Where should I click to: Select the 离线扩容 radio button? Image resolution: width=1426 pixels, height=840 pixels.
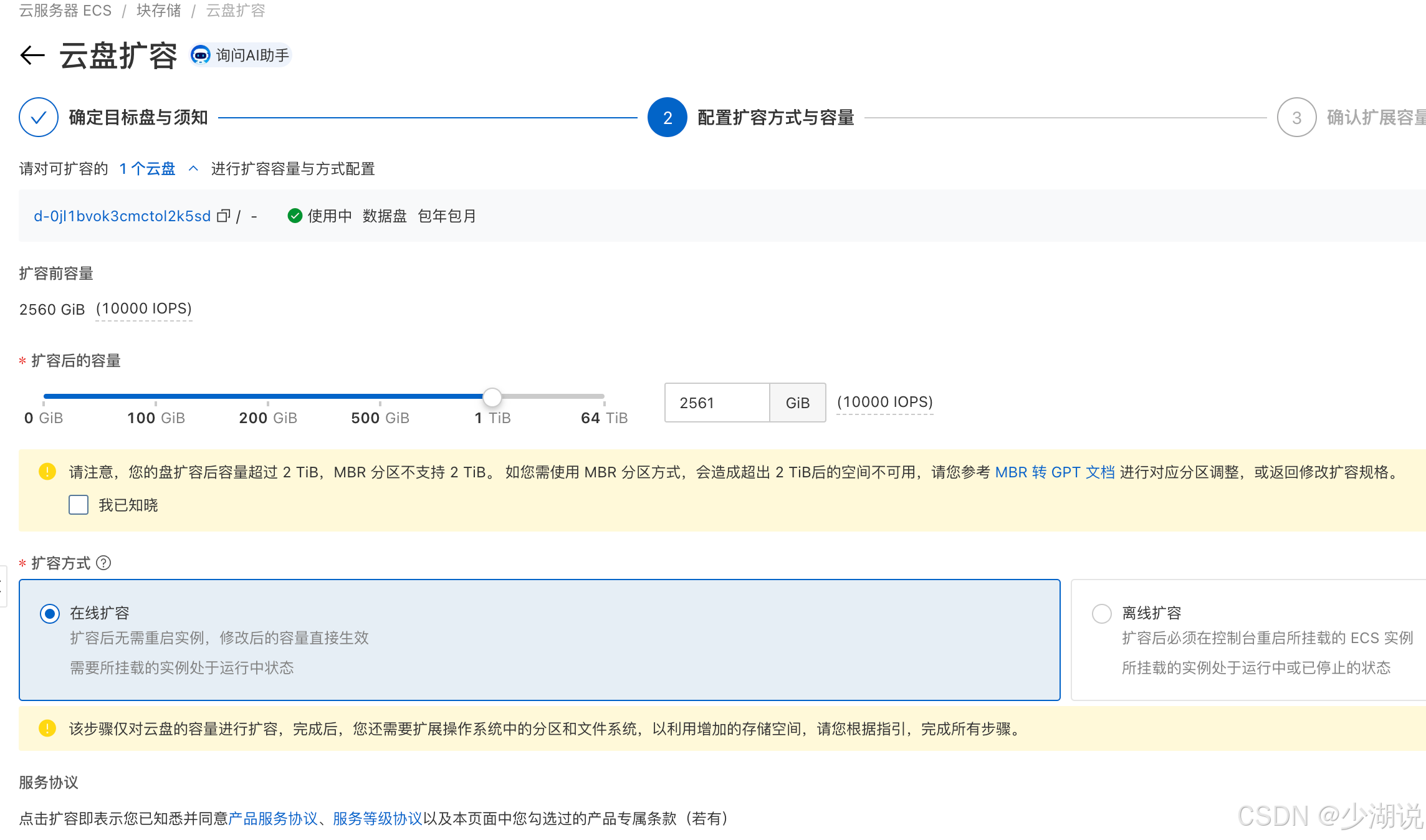click(x=1102, y=614)
